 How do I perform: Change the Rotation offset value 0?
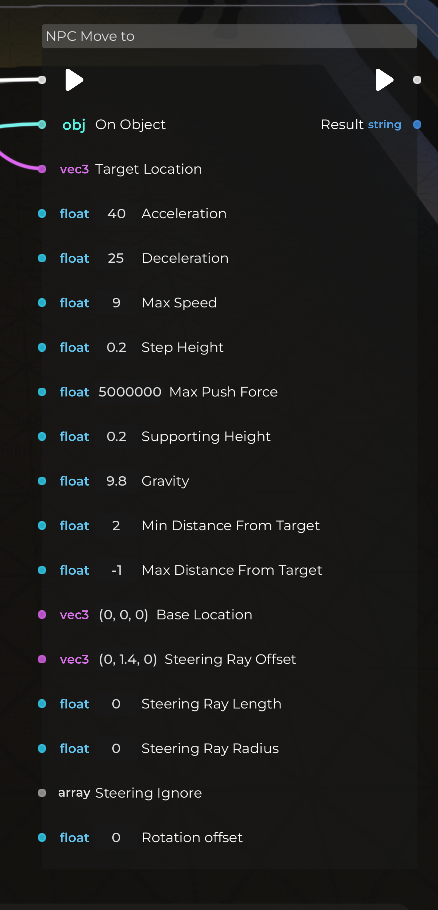click(x=116, y=837)
